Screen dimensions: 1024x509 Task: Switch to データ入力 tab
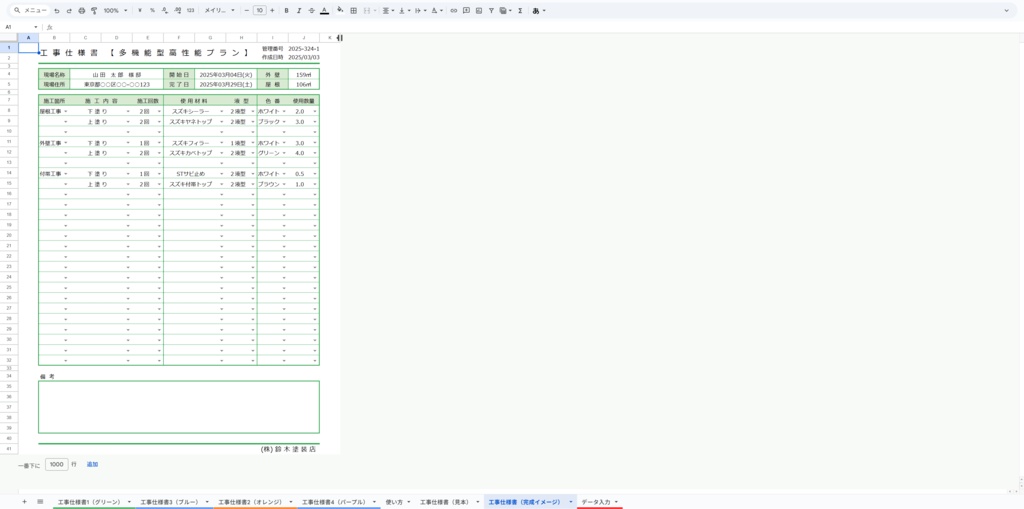[596, 502]
